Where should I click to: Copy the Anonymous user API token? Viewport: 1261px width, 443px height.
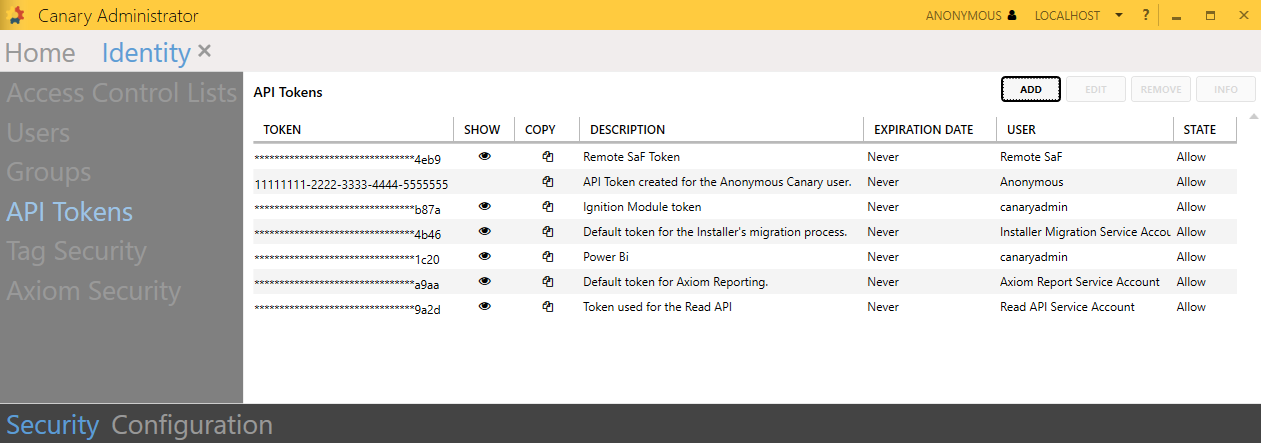(x=547, y=182)
